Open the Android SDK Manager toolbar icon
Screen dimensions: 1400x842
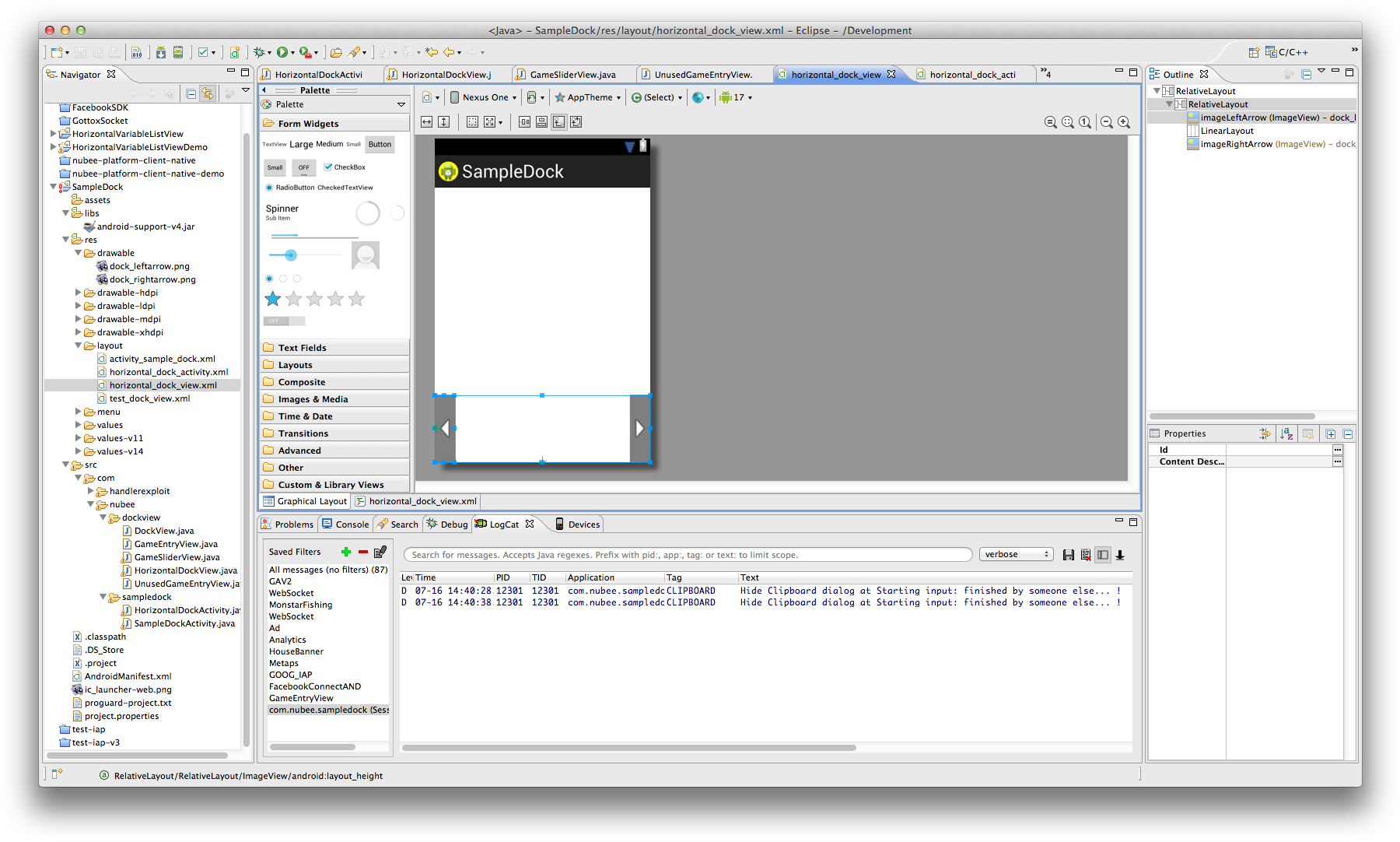pyautogui.click(x=160, y=52)
